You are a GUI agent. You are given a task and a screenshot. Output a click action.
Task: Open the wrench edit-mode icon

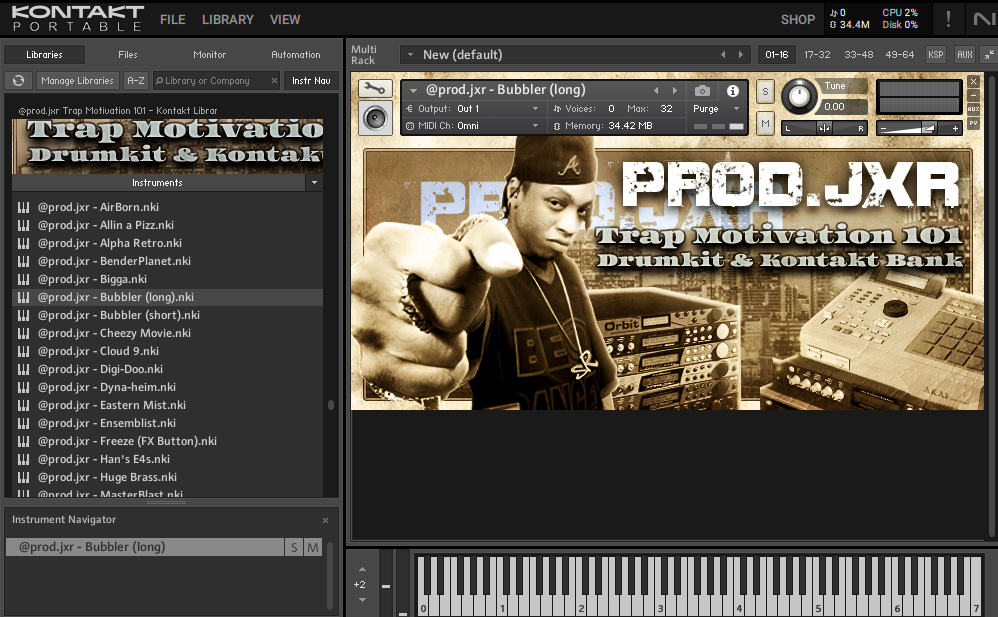(x=375, y=89)
